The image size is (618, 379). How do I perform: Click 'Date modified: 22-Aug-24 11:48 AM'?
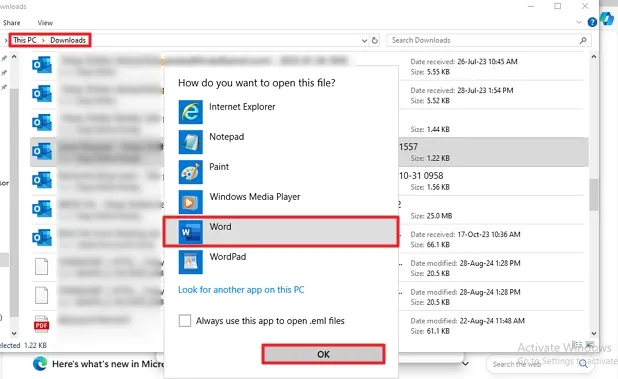[x=467, y=321]
